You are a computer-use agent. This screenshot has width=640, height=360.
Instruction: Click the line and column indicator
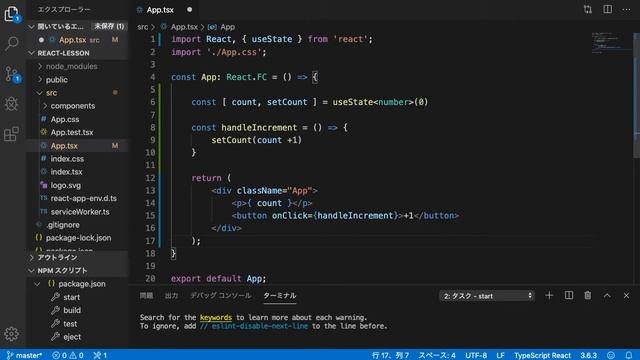tap(390, 355)
